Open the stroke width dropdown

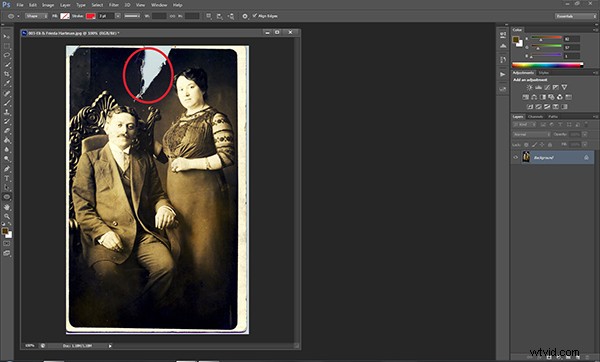[118, 16]
